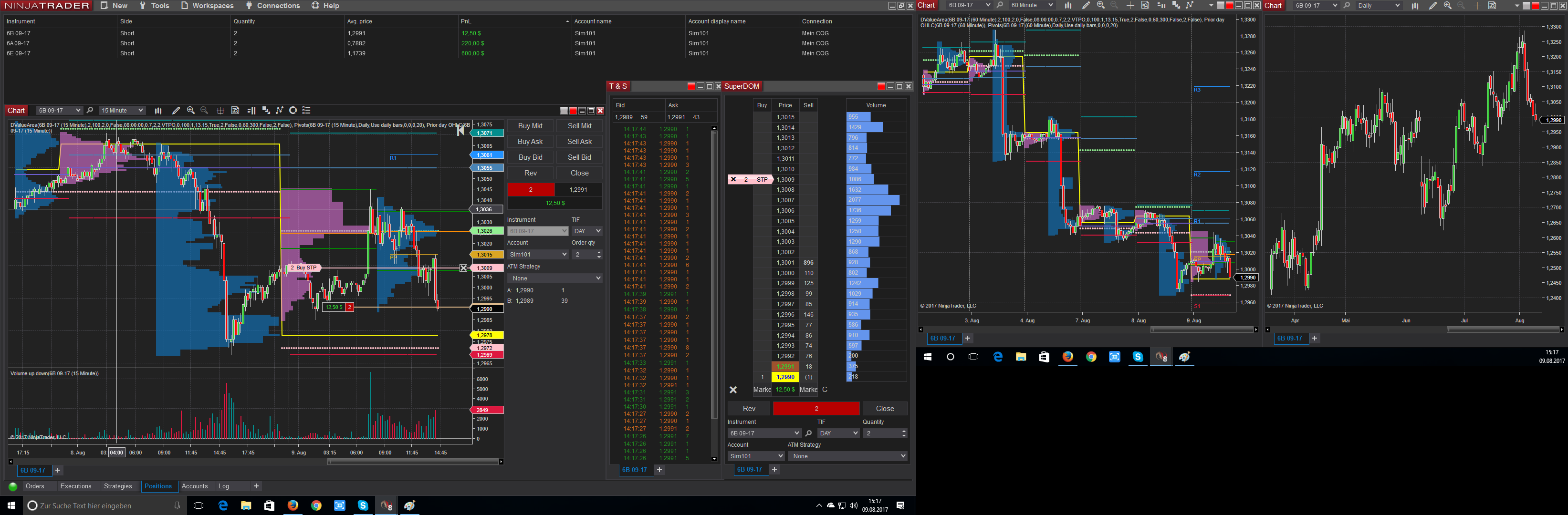Open Indicators in the 60 Minute chart toolbar

[1176, 5]
